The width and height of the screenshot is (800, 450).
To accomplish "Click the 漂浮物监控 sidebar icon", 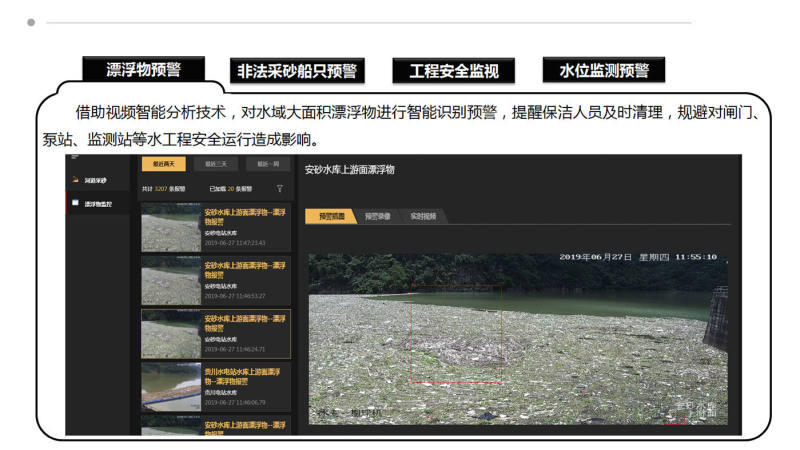I will coord(74,203).
